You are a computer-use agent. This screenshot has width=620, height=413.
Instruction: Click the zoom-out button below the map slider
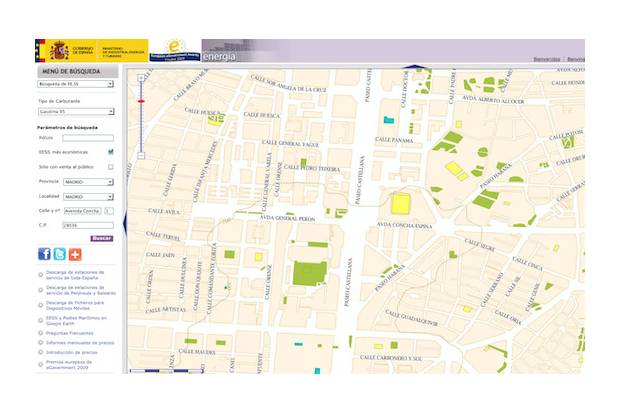tap(141, 156)
